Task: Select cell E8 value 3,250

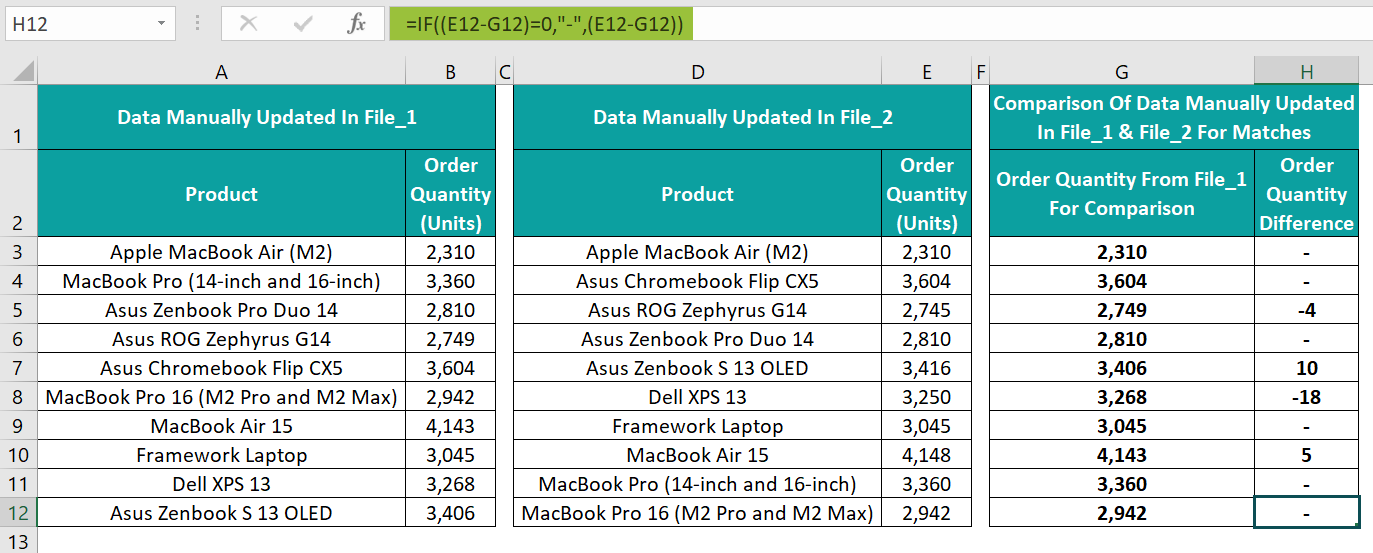Action: tap(927, 397)
